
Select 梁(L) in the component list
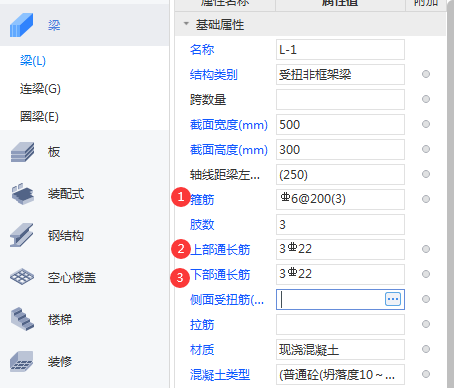33,61
